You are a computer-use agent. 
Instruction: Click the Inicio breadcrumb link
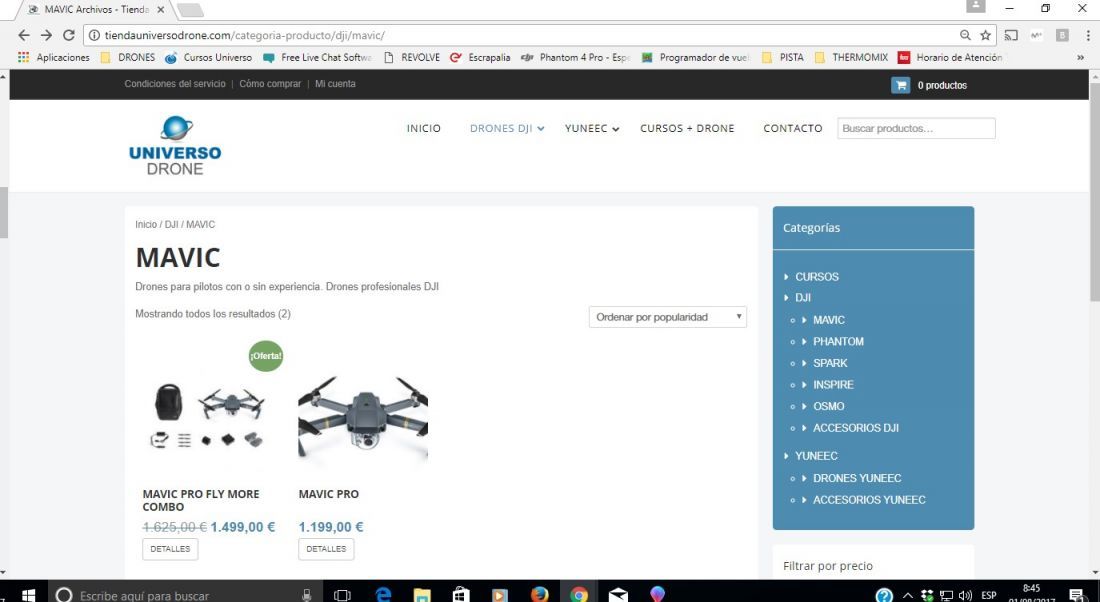[x=146, y=225]
